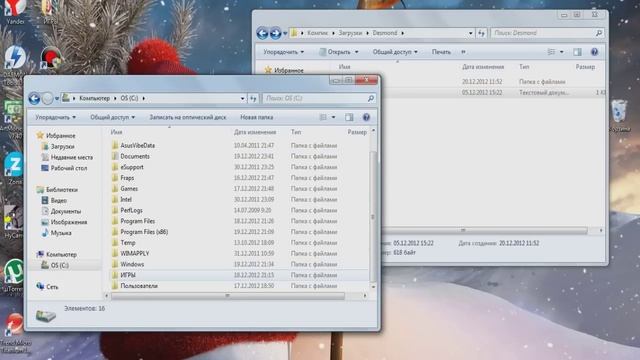This screenshot has width=640, height=360.
Task: Click Новая папка button
Action: click(x=257, y=118)
